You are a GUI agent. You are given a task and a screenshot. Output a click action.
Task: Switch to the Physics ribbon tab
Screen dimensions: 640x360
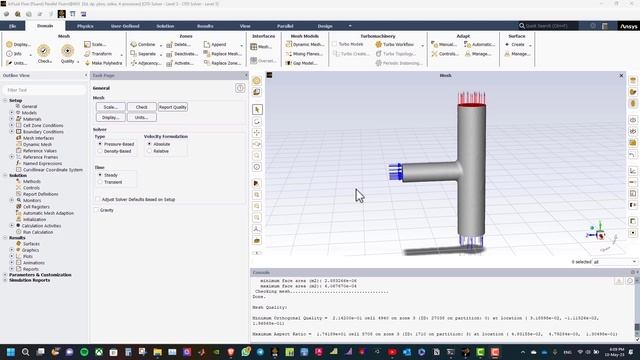tap(85, 26)
